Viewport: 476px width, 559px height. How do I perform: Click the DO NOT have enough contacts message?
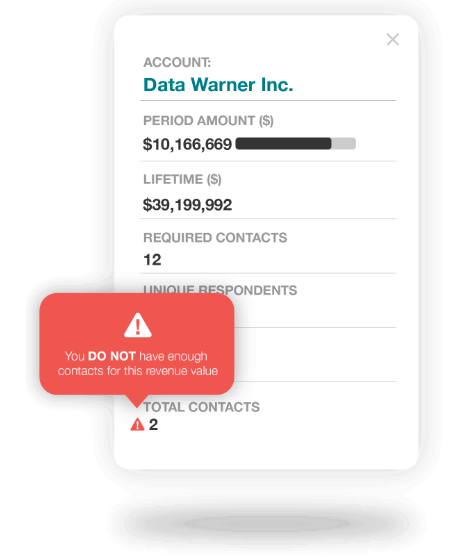pos(138,363)
